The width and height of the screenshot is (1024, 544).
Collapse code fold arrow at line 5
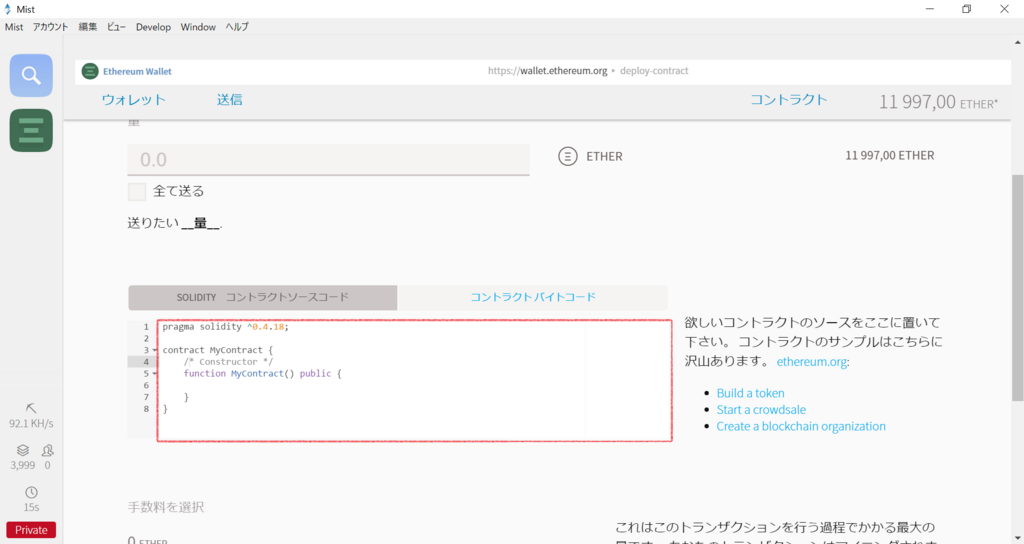pos(155,374)
